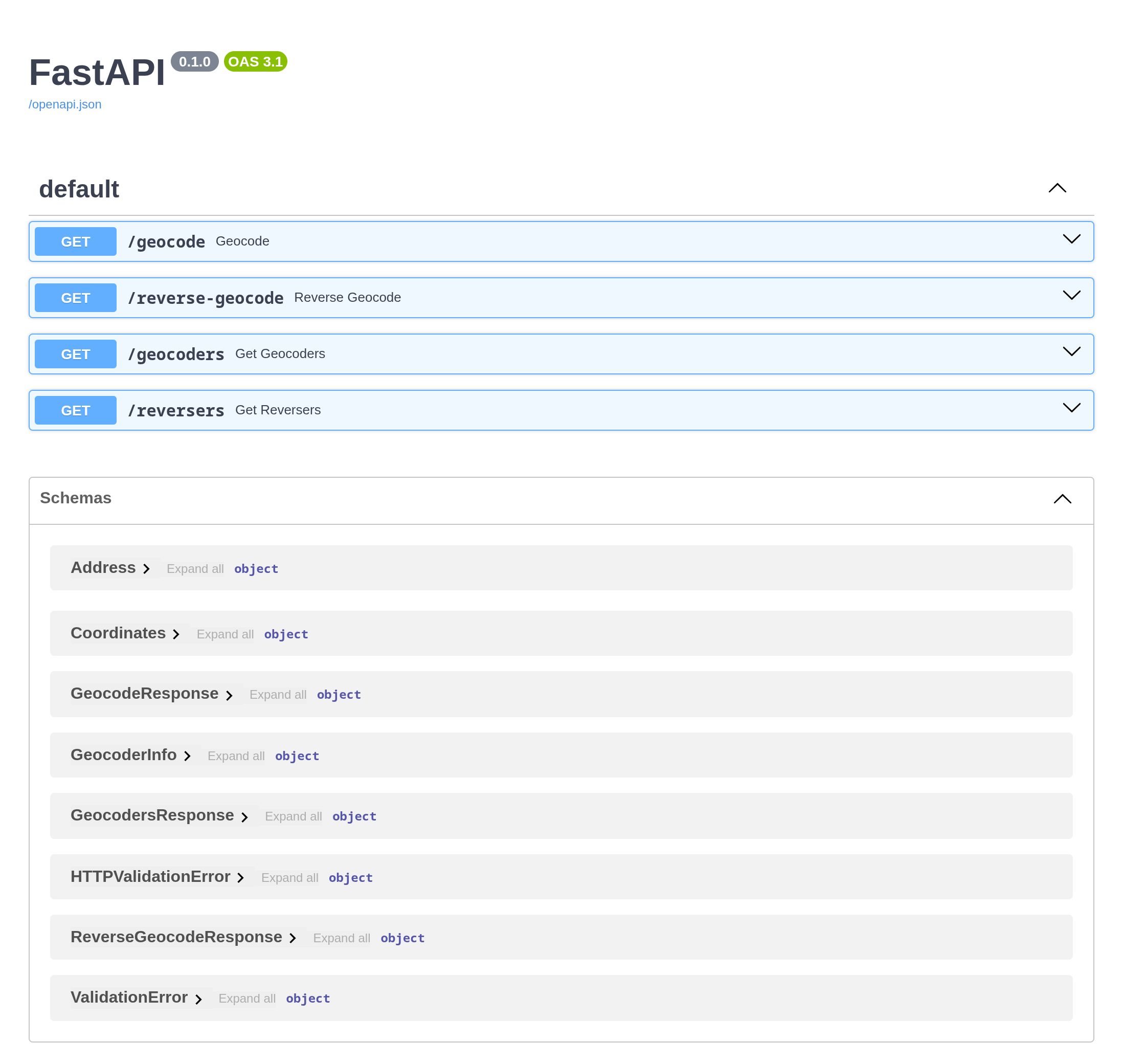Viewport: 1123px width, 1064px height.
Task: Click the object type label for ValidationError
Action: click(x=308, y=997)
